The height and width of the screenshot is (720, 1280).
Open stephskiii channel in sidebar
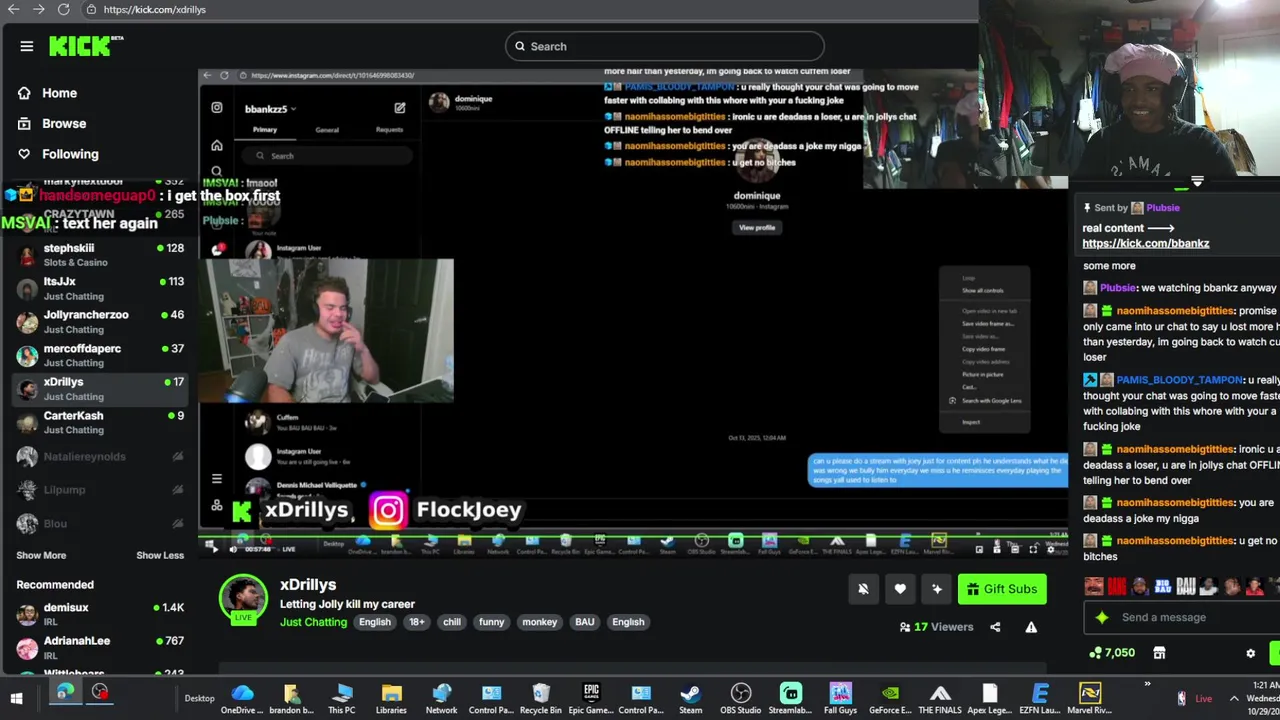(100, 255)
